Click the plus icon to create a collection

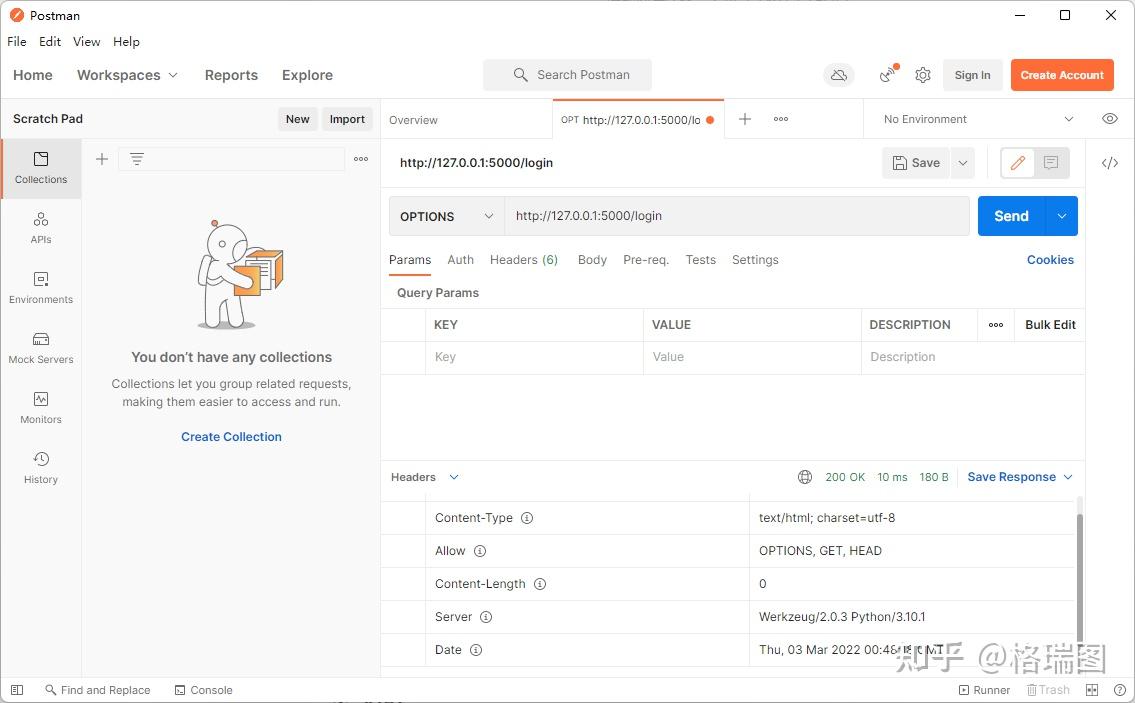tap(102, 159)
